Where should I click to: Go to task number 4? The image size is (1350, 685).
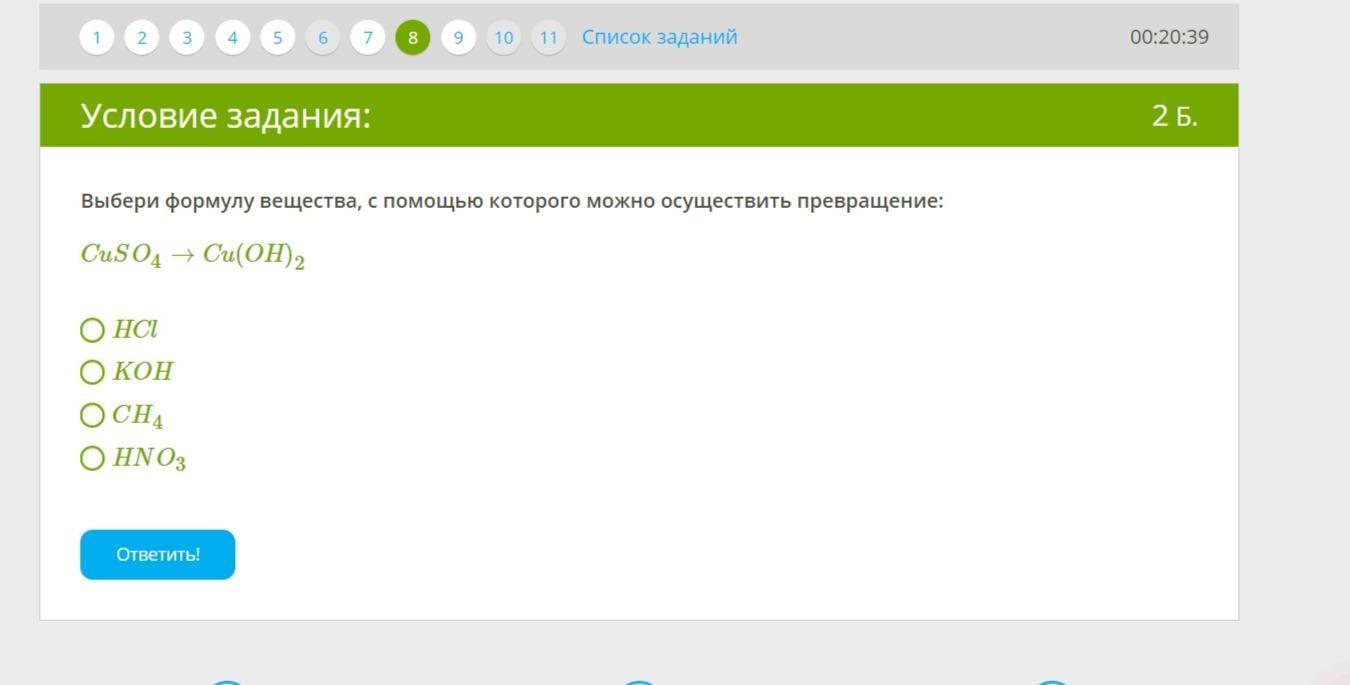[x=232, y=38]
